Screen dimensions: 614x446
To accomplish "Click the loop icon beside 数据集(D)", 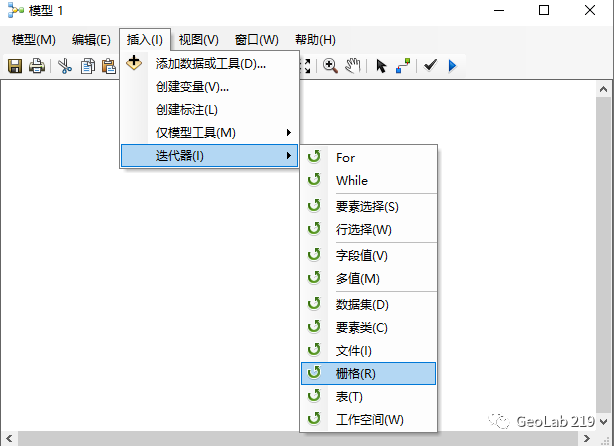I will [x=314, y=304].
